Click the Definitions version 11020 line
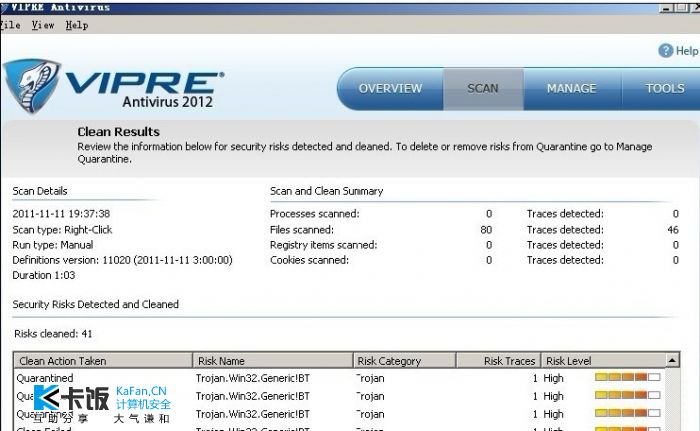The height and width of the screenshot is (431, 700). 122,260
